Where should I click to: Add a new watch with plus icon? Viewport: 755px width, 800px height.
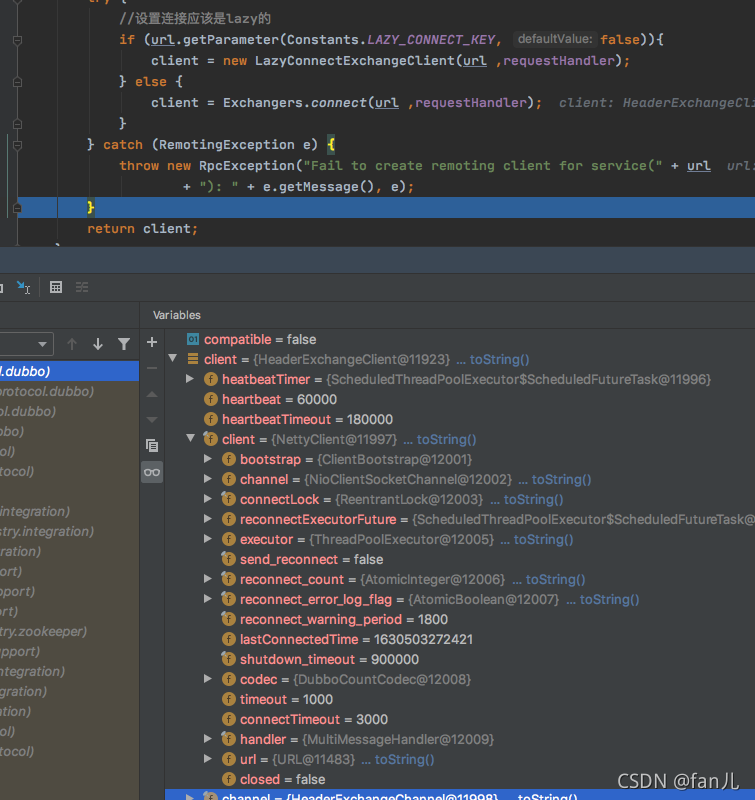click(152, 342)
